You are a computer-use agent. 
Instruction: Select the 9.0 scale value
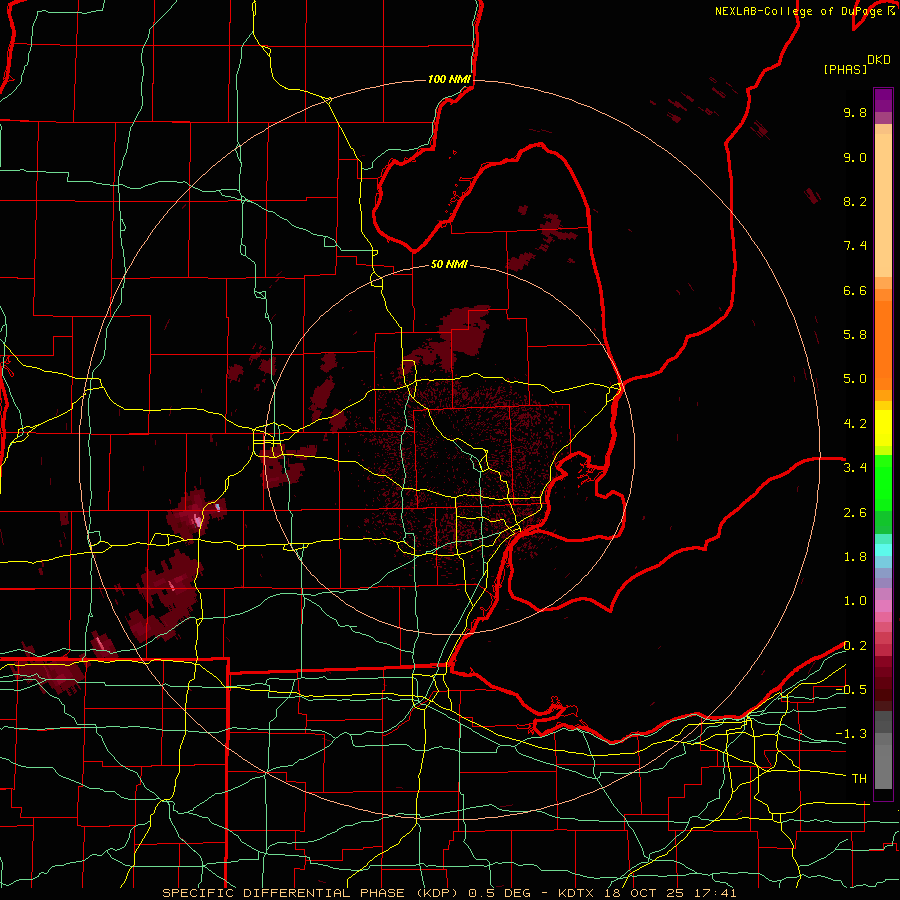tap(855, 157)
